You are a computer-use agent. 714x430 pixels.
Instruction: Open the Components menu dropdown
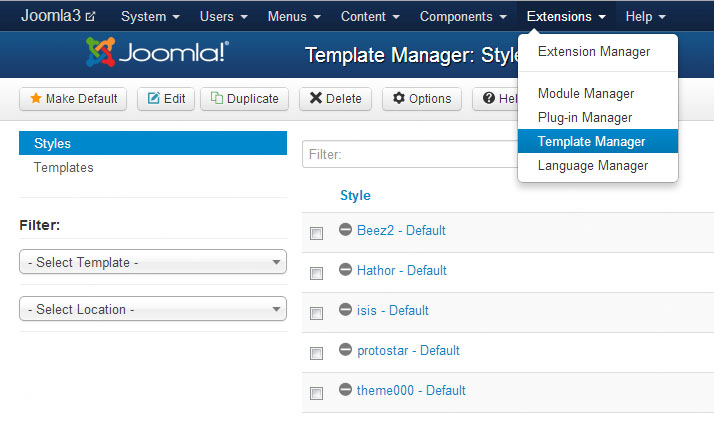coord(463,17)
